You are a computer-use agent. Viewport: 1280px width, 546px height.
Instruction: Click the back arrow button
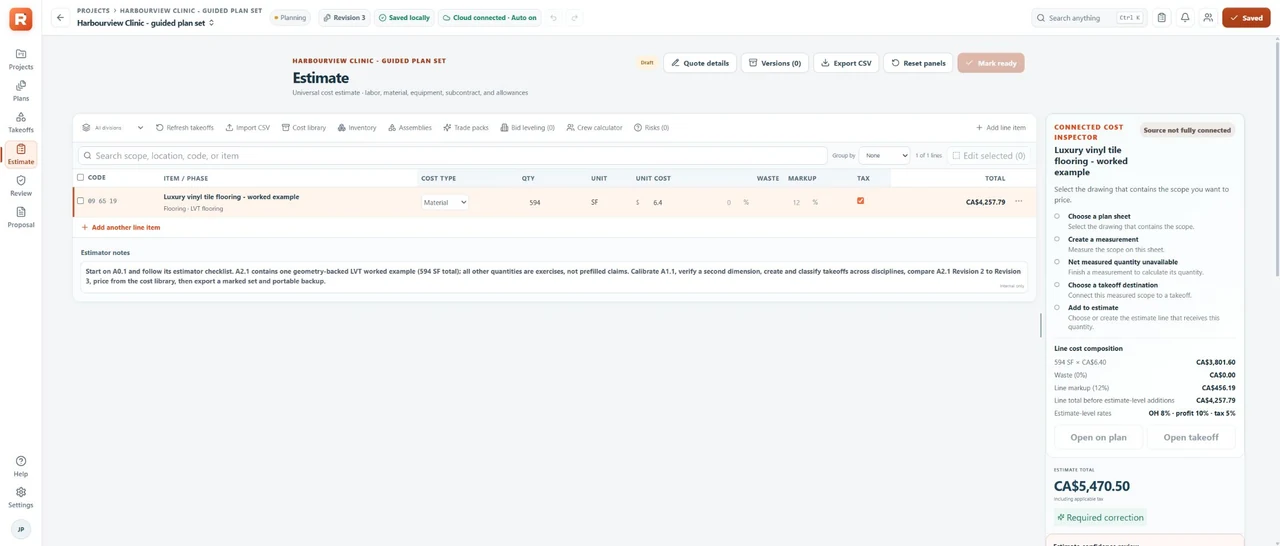(60, 18)
